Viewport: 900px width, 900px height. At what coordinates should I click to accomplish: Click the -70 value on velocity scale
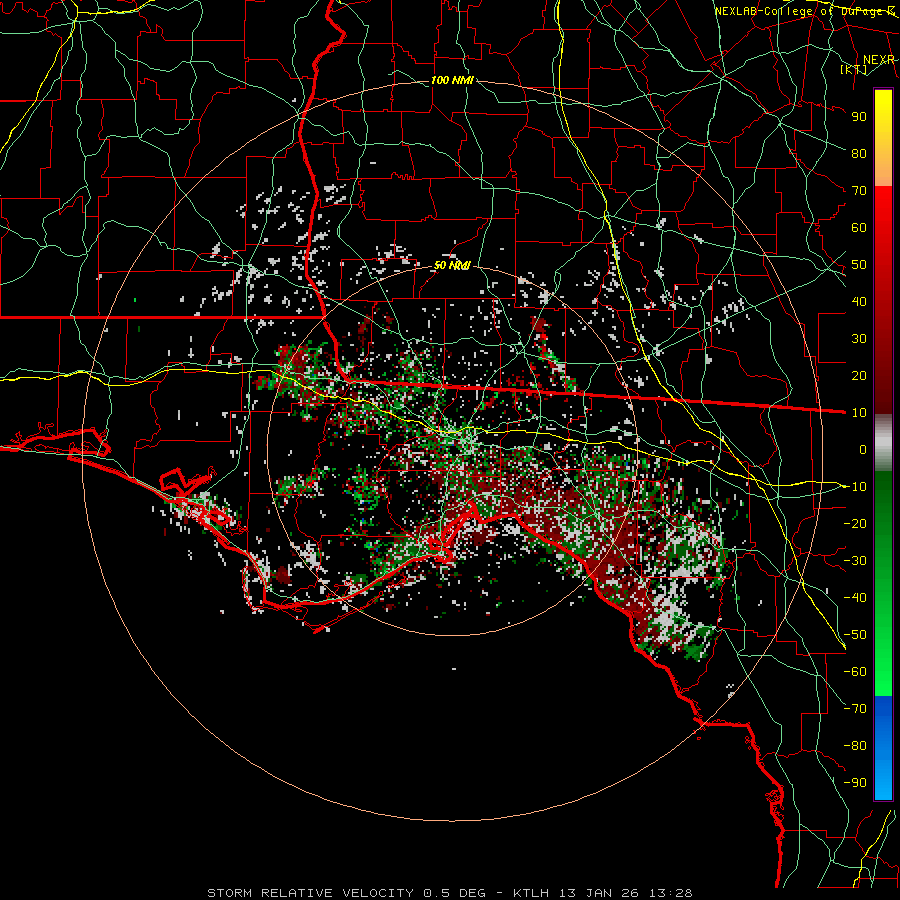click(x=855, y=709)
